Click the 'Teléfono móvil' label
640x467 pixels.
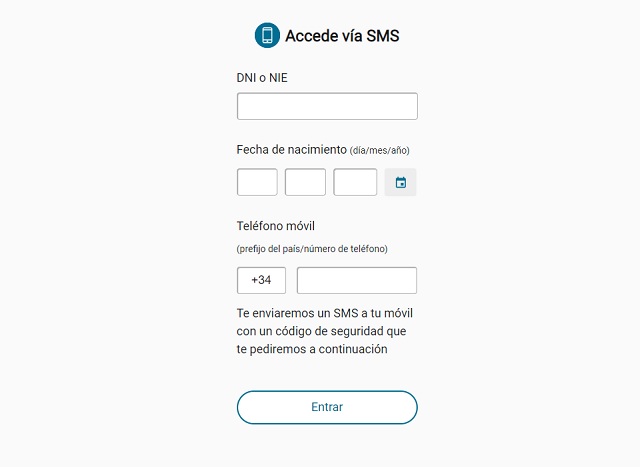tap(276, 226)
